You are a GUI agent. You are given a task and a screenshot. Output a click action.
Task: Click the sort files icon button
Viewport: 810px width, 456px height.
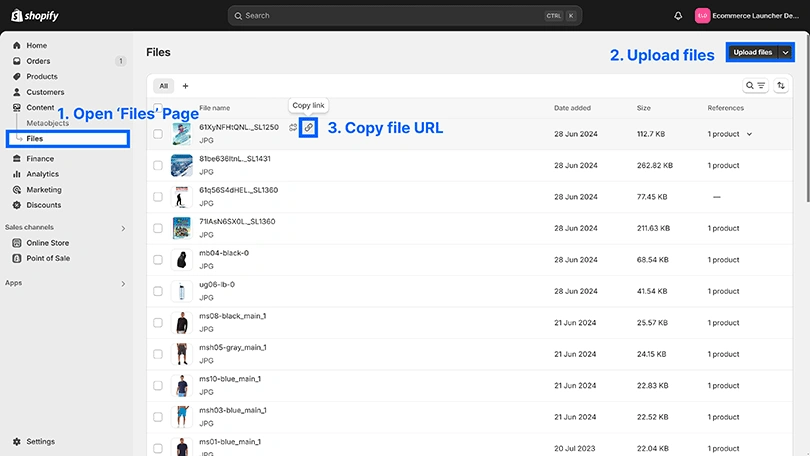click(x=781, y=86)
